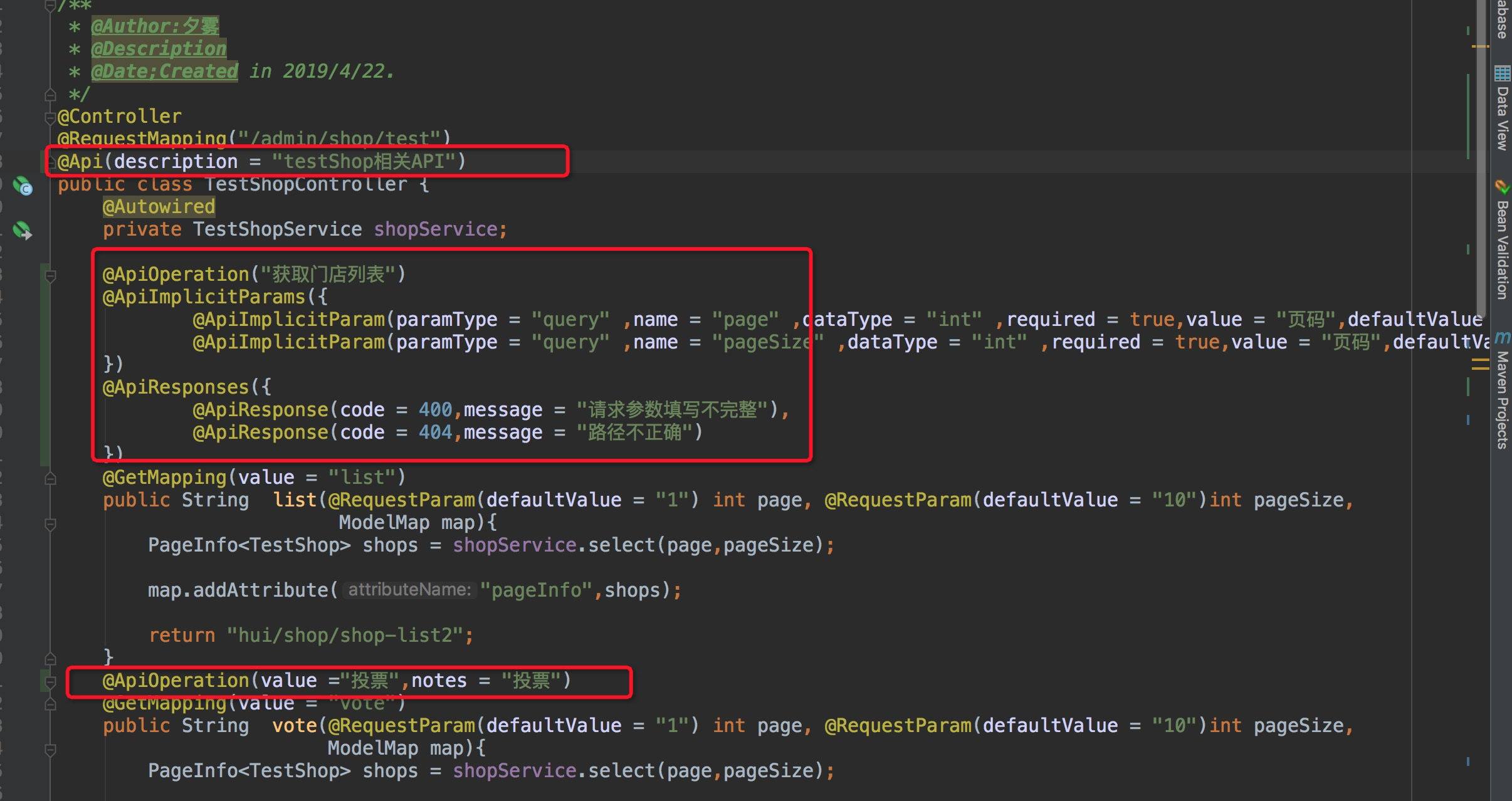Click the "hui/shop/shop-list2" return string
Screen dimensions: 1512x801
(x=345, y=636)
